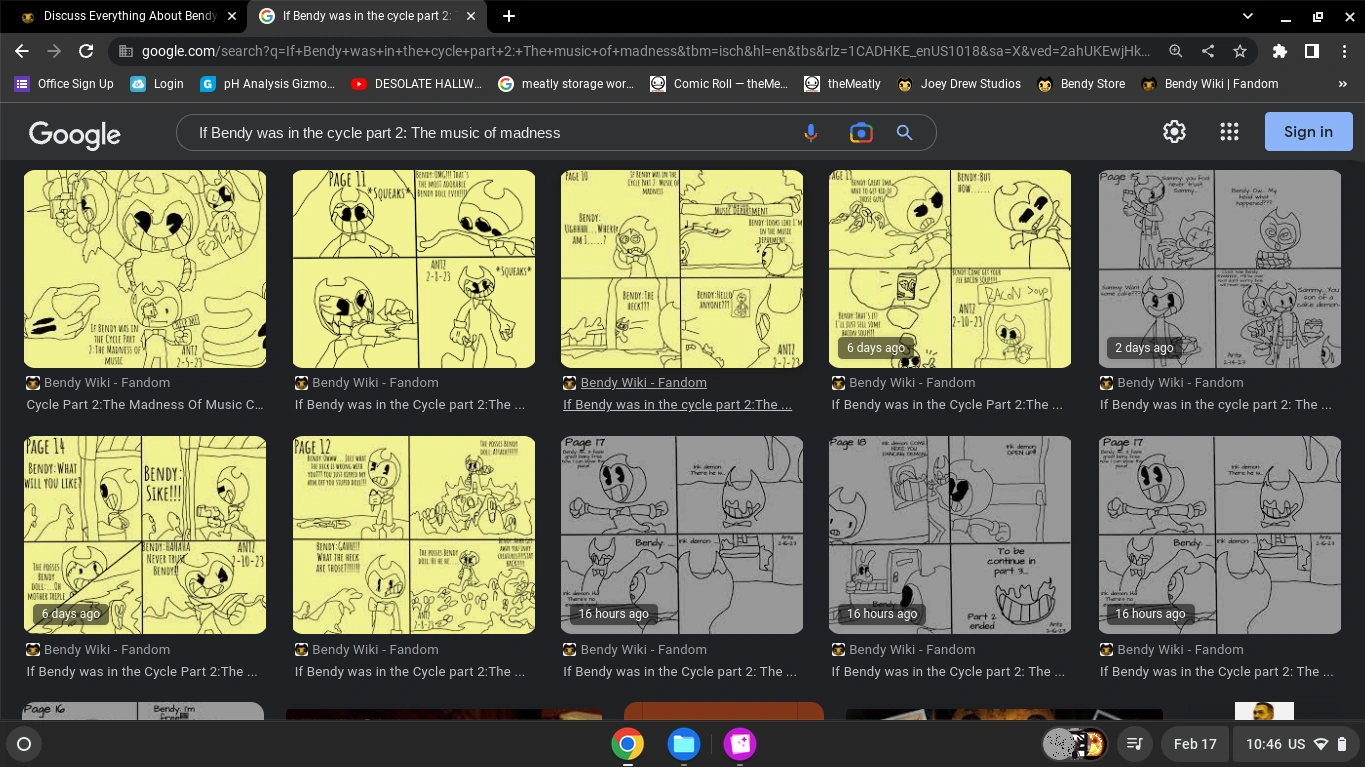The image size is (1365, 767).
Task: Open the Chrome extensions puzzle icon
Action: [1280, 51]
